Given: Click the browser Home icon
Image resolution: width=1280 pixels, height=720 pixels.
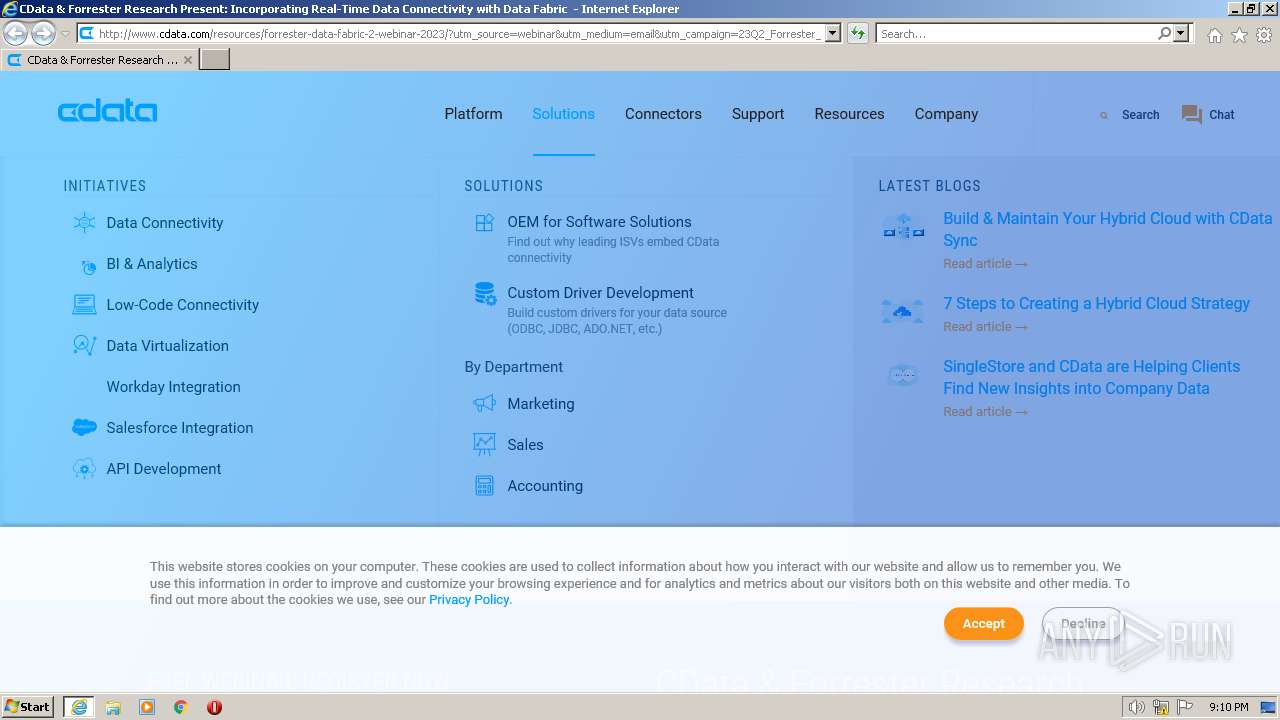Looking at the screenshot, I should pos(1214,35).
